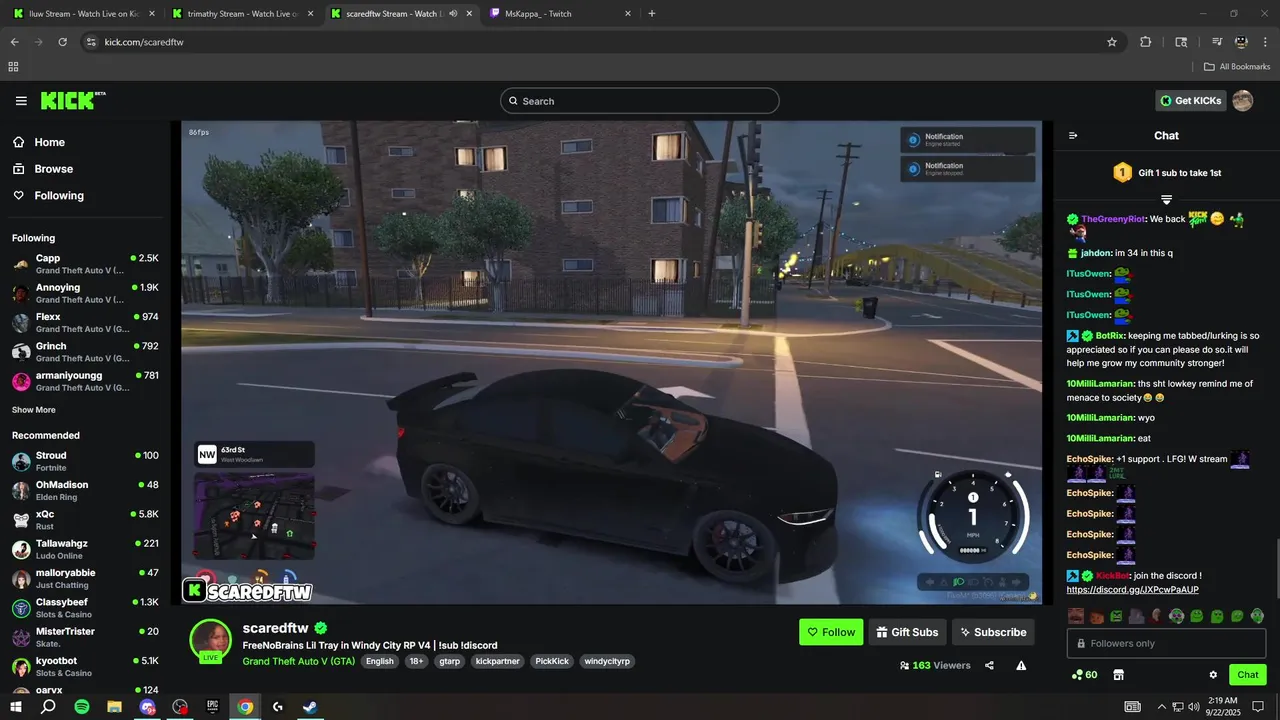Open the channel shop storefront icon

coord(1119,675)
